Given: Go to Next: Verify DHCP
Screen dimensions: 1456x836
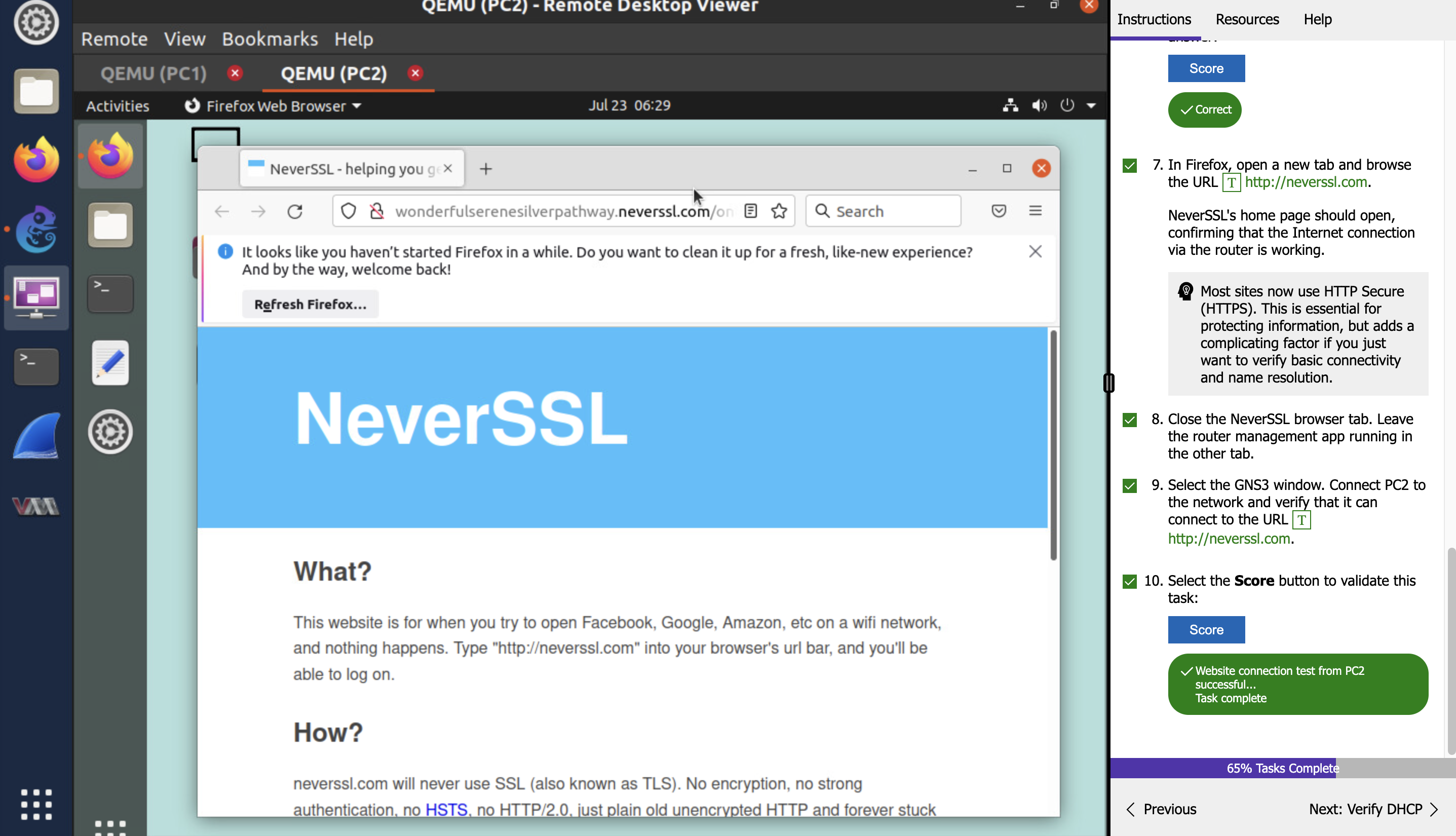Looking at the screenshot, I should coord(1374,809).
